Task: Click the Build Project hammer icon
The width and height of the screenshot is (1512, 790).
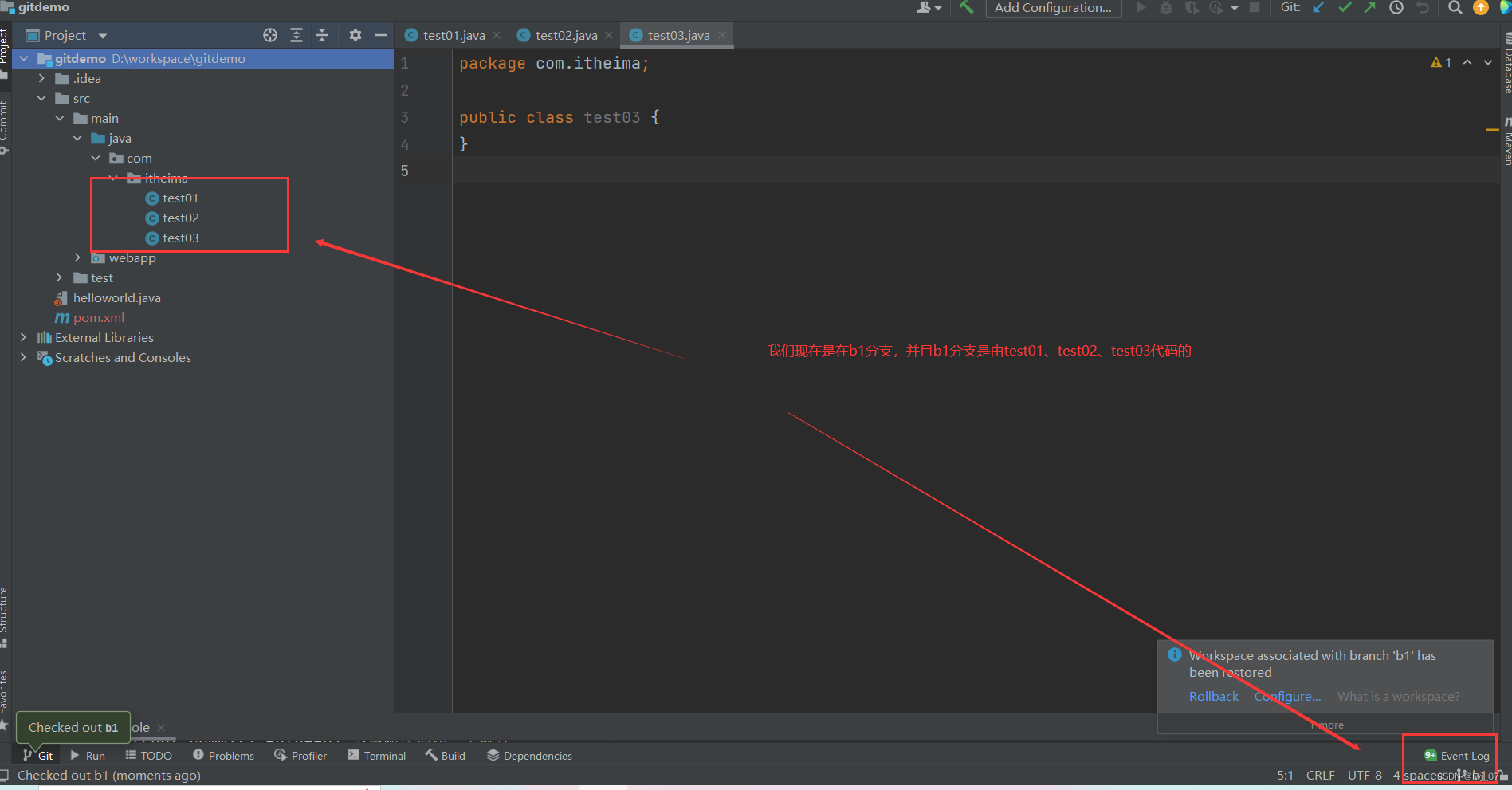Action: (966, 8)
